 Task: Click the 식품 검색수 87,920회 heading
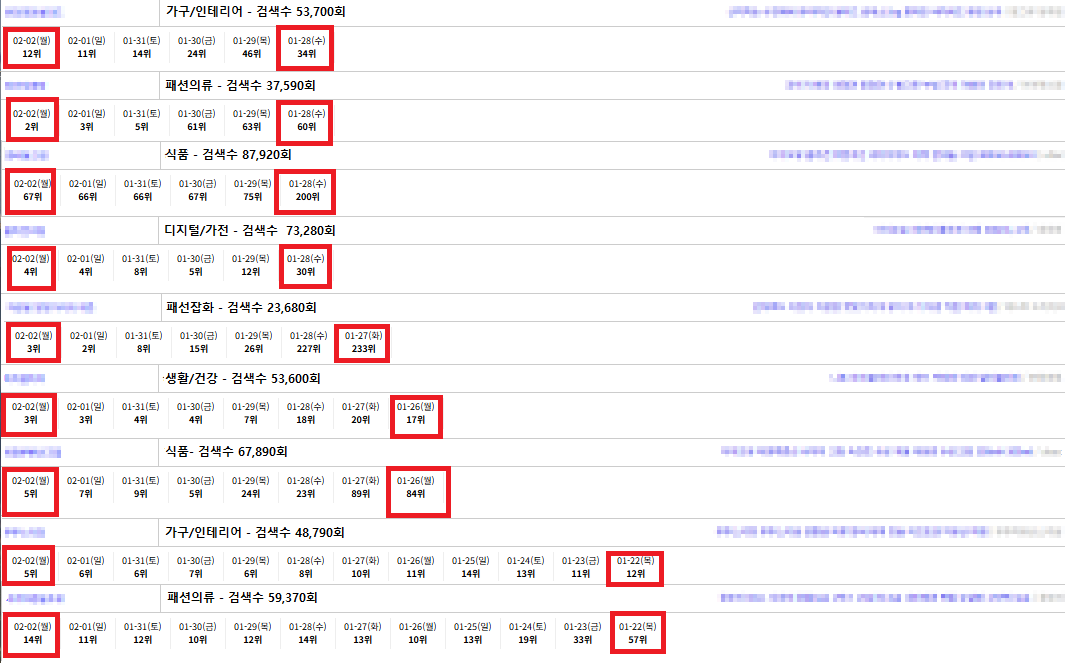coord(228,155)
